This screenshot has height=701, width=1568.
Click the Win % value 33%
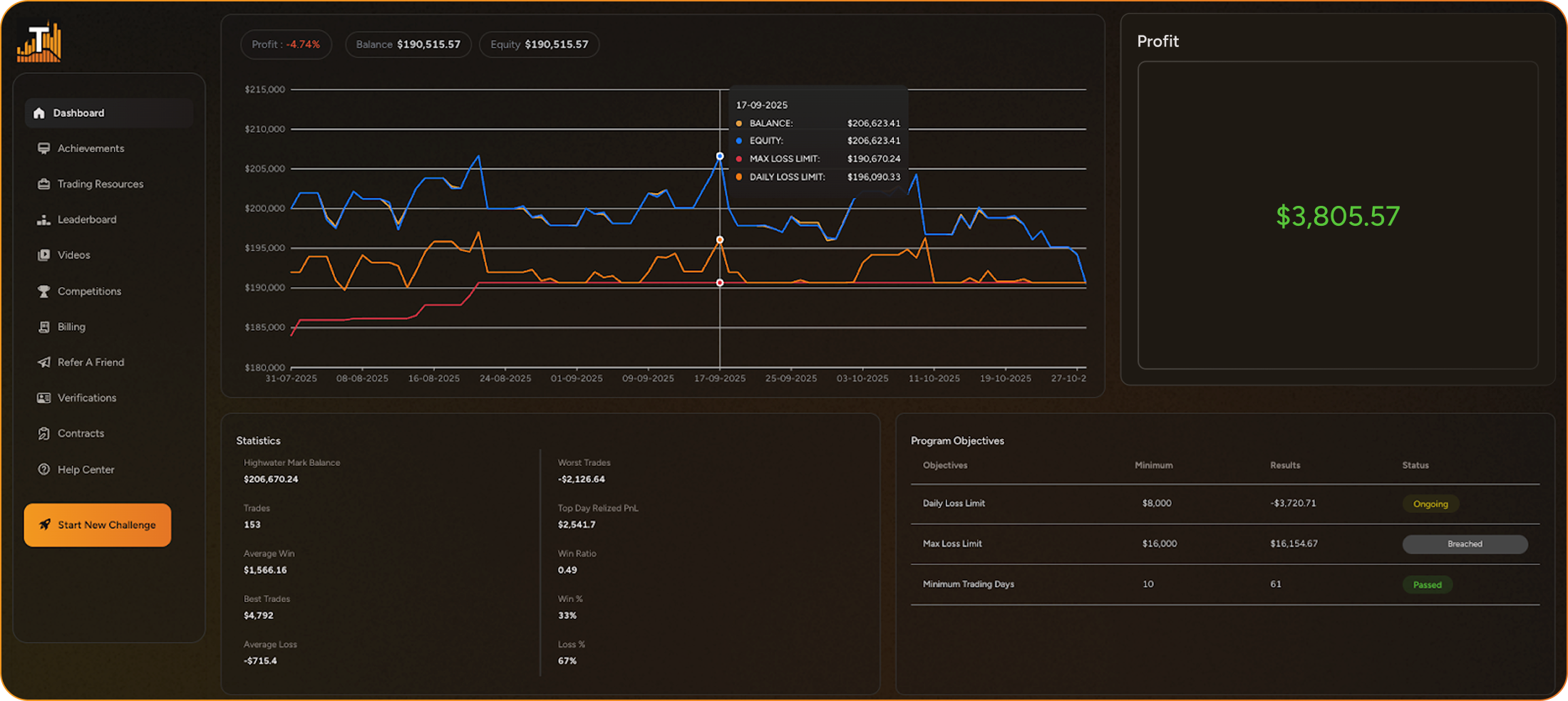pyautogui.click(x=567, y=616)
